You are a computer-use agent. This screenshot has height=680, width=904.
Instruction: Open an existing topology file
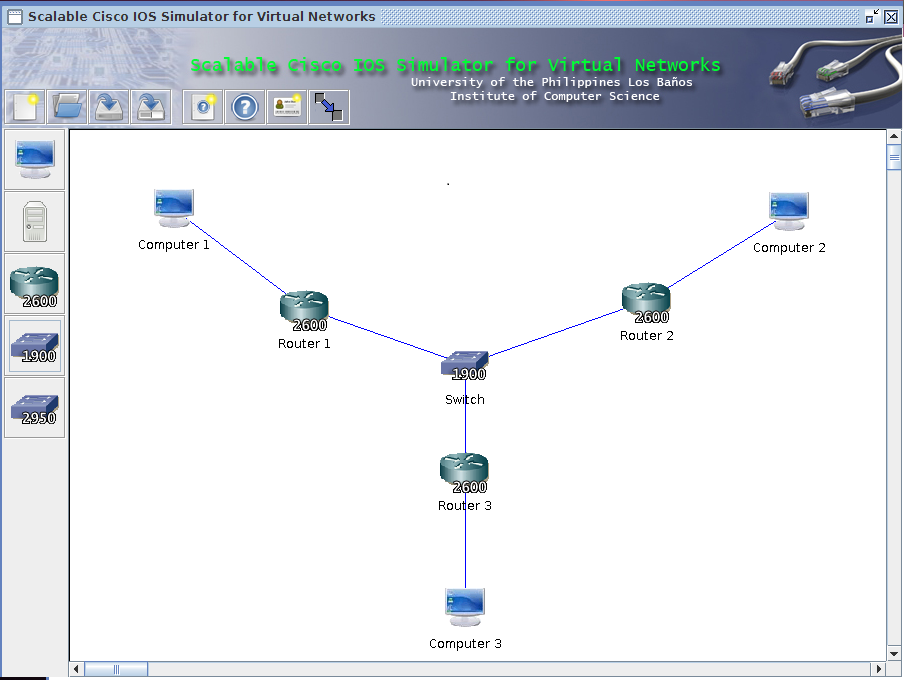click(66, 107)
